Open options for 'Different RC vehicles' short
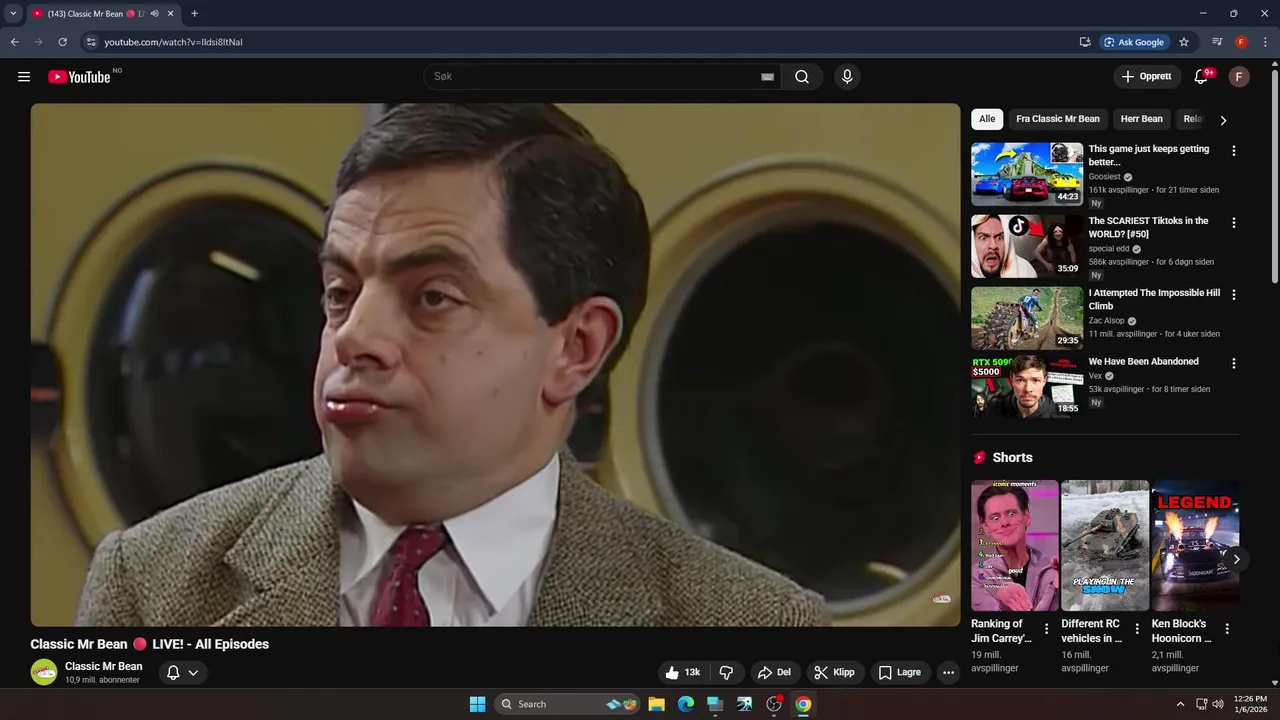Screen dimensions: 1280x720 [x=1137, y=629]
